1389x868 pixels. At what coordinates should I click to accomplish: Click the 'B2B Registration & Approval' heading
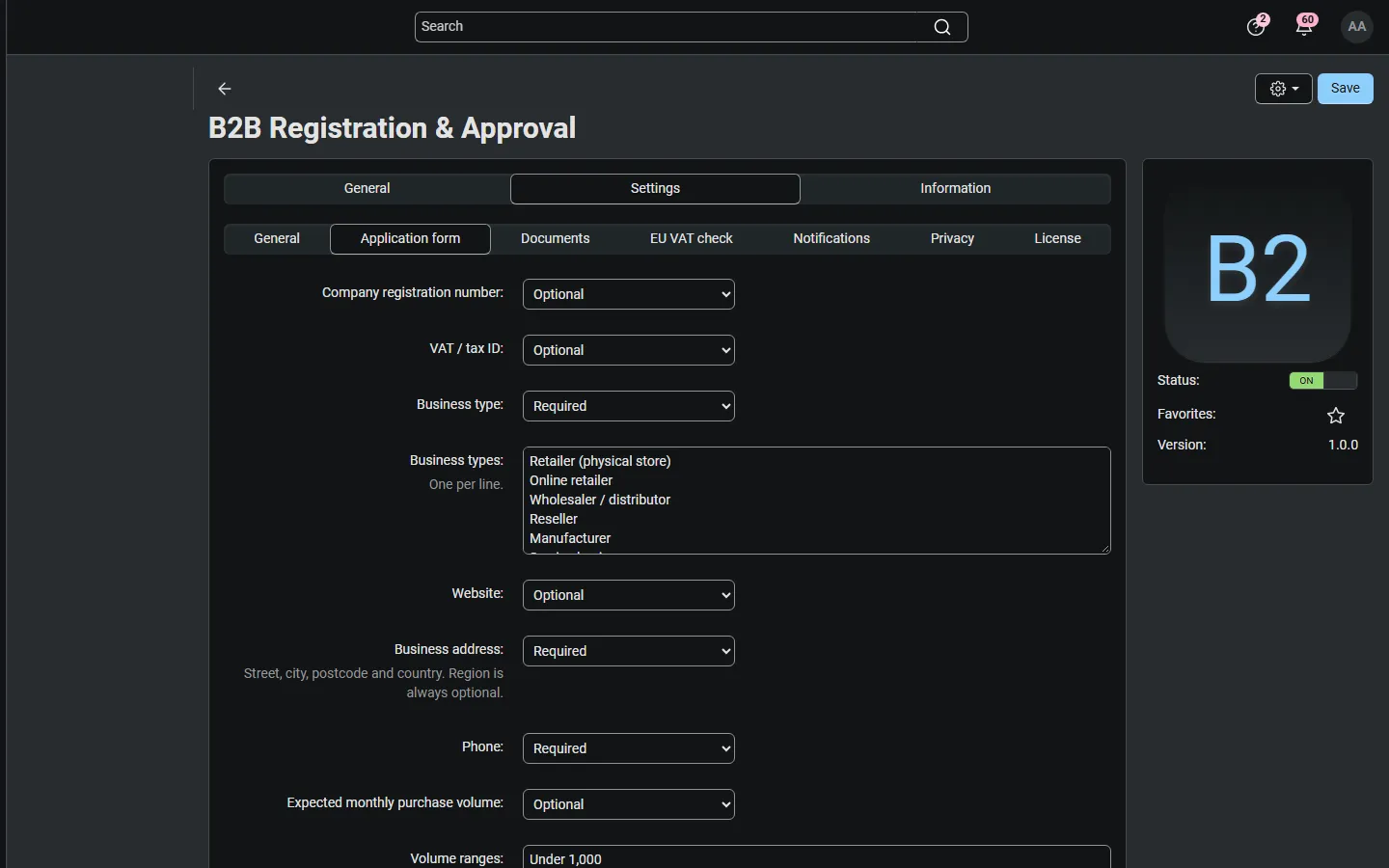coord(393,128)
